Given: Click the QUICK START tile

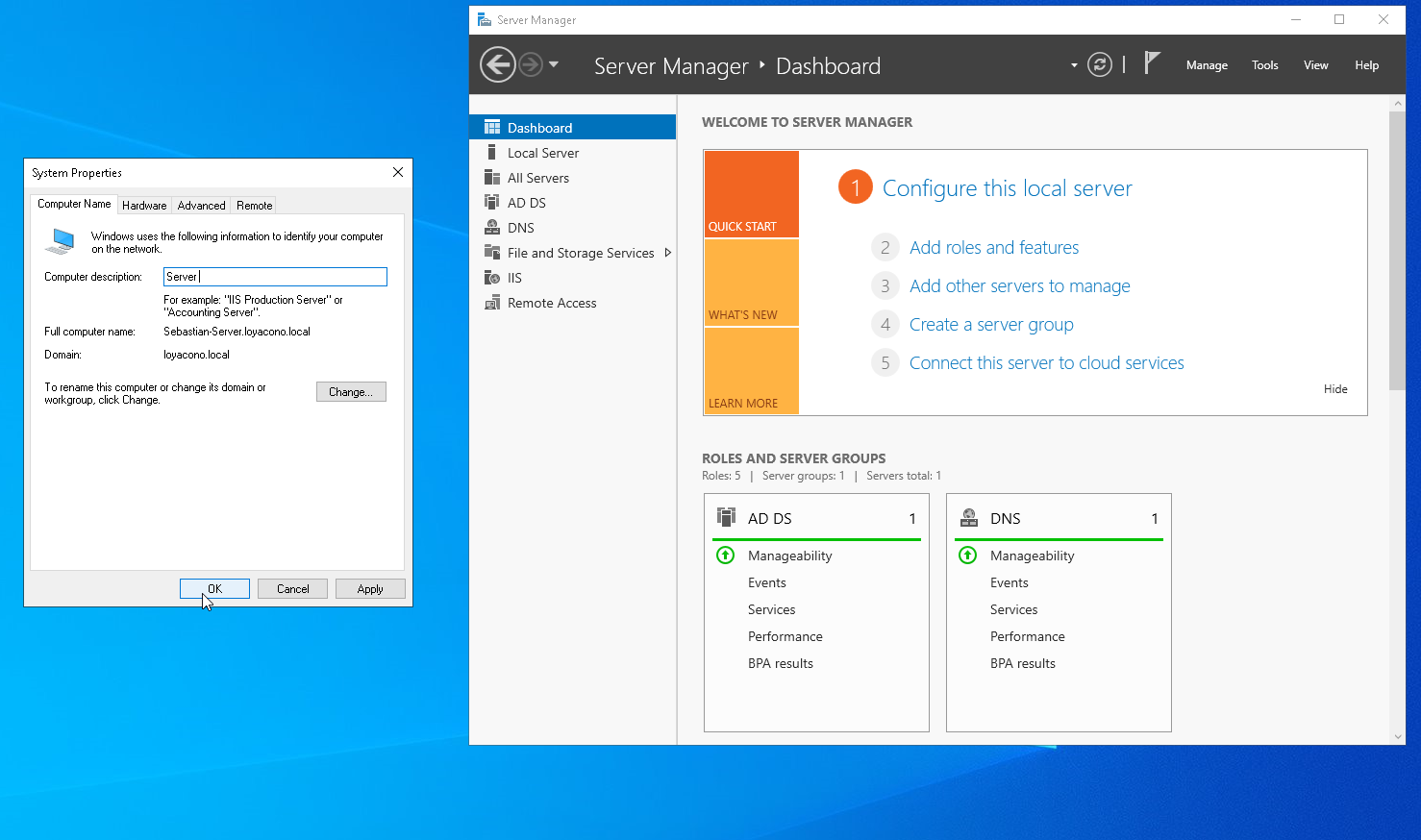Looking at the screenshot, I should click(752, 194).
